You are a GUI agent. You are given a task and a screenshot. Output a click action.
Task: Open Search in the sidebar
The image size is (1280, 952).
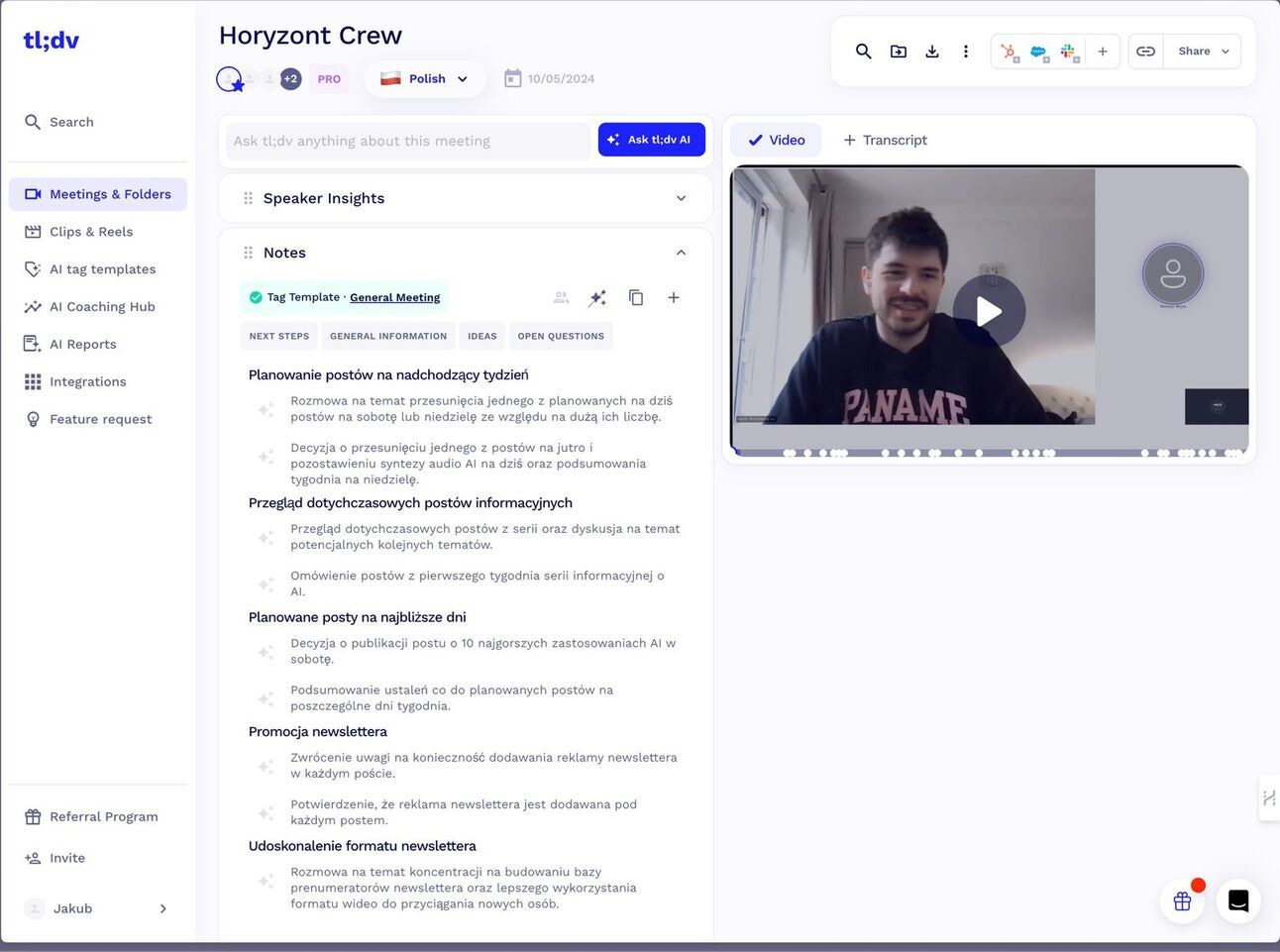pyautogui.click(x=59, y=122)
